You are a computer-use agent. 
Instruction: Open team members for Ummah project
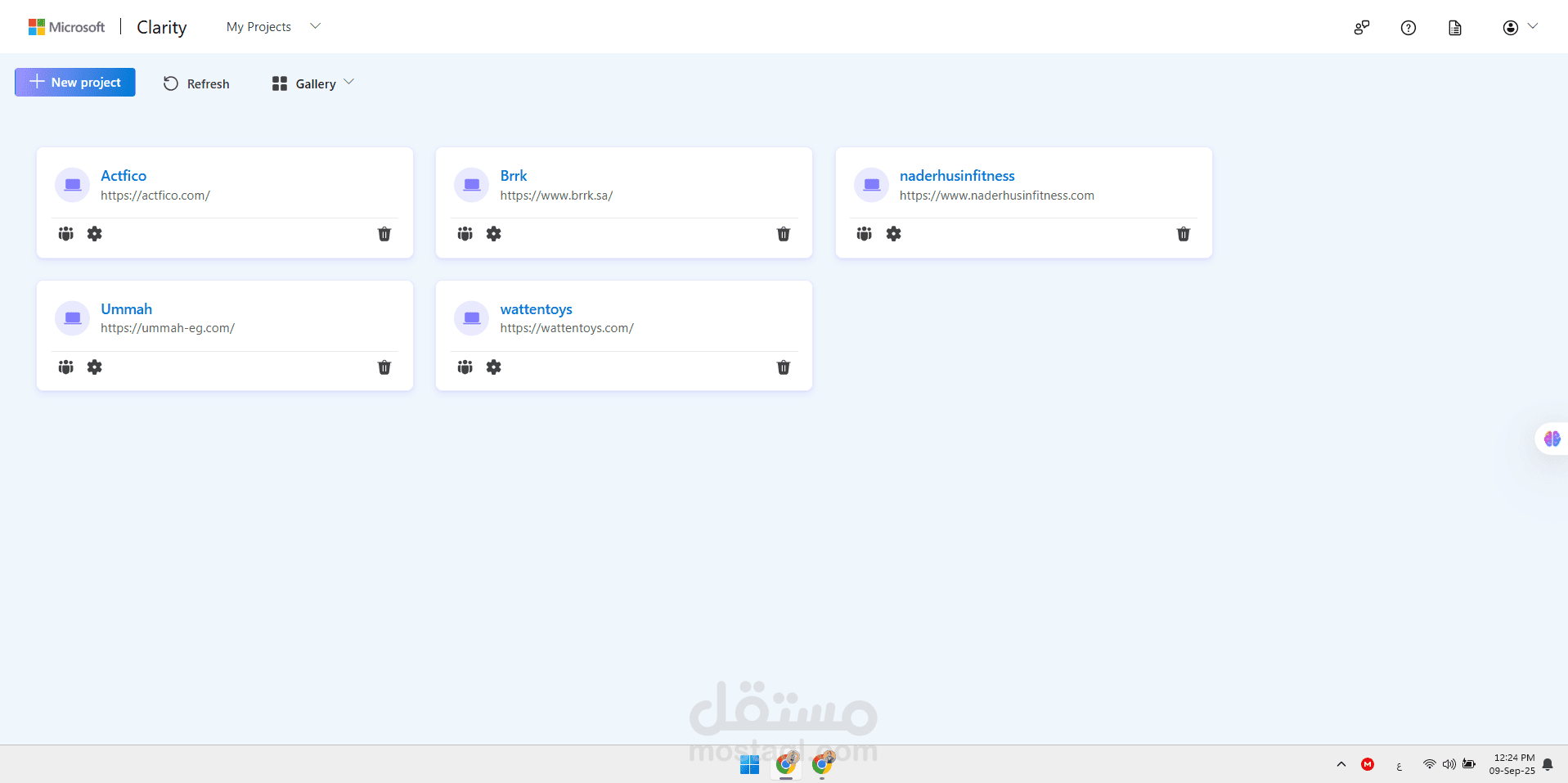tap(66, 367)
